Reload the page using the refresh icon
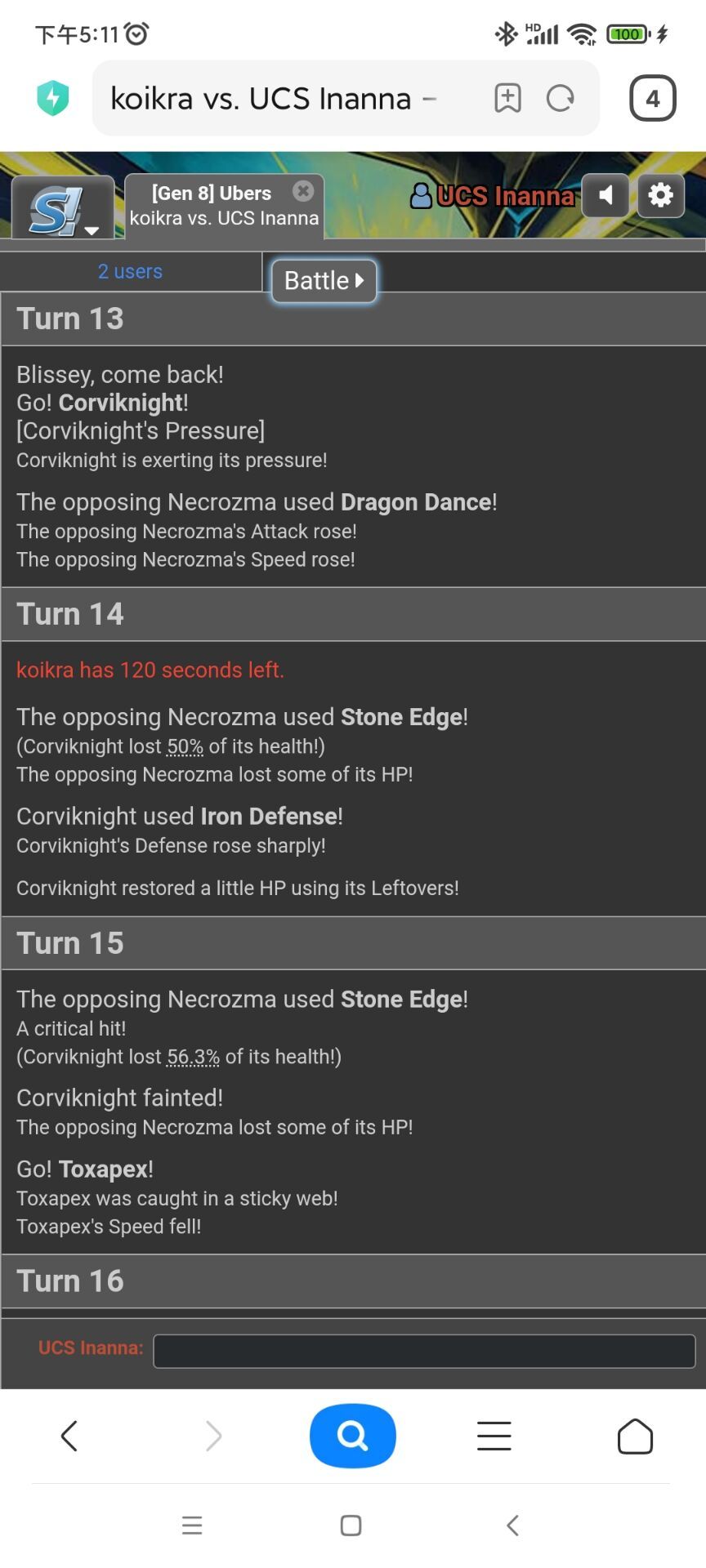The height and width of the screenshot is (1568, 706). (x=560, y=99)
